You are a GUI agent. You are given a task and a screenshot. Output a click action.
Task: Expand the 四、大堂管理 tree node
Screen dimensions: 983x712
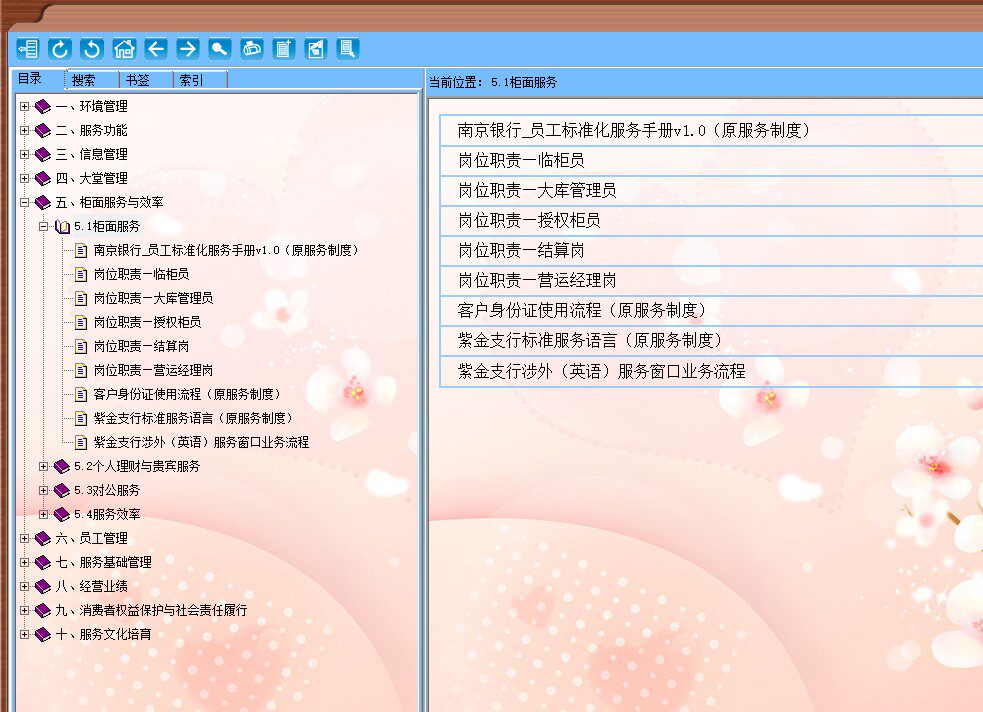(24, 179)
